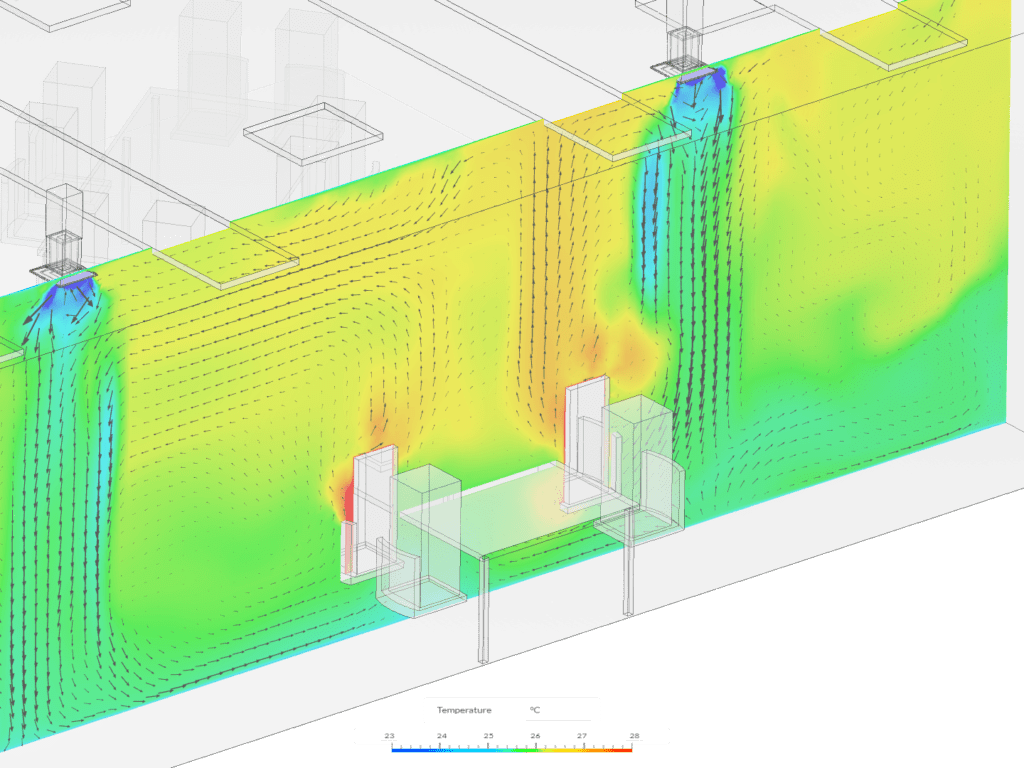The image size is (1024, 768).
Task: Click the temperature color gradient bar
Action: pos(512,747)
